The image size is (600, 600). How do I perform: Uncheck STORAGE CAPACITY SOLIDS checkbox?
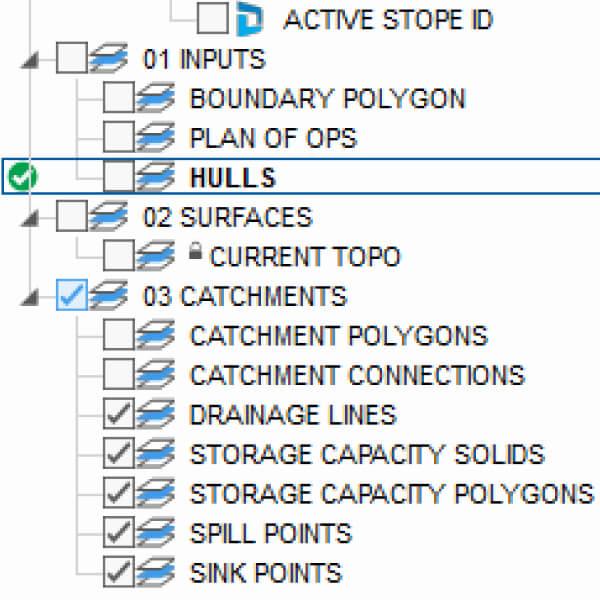point(119,453)
